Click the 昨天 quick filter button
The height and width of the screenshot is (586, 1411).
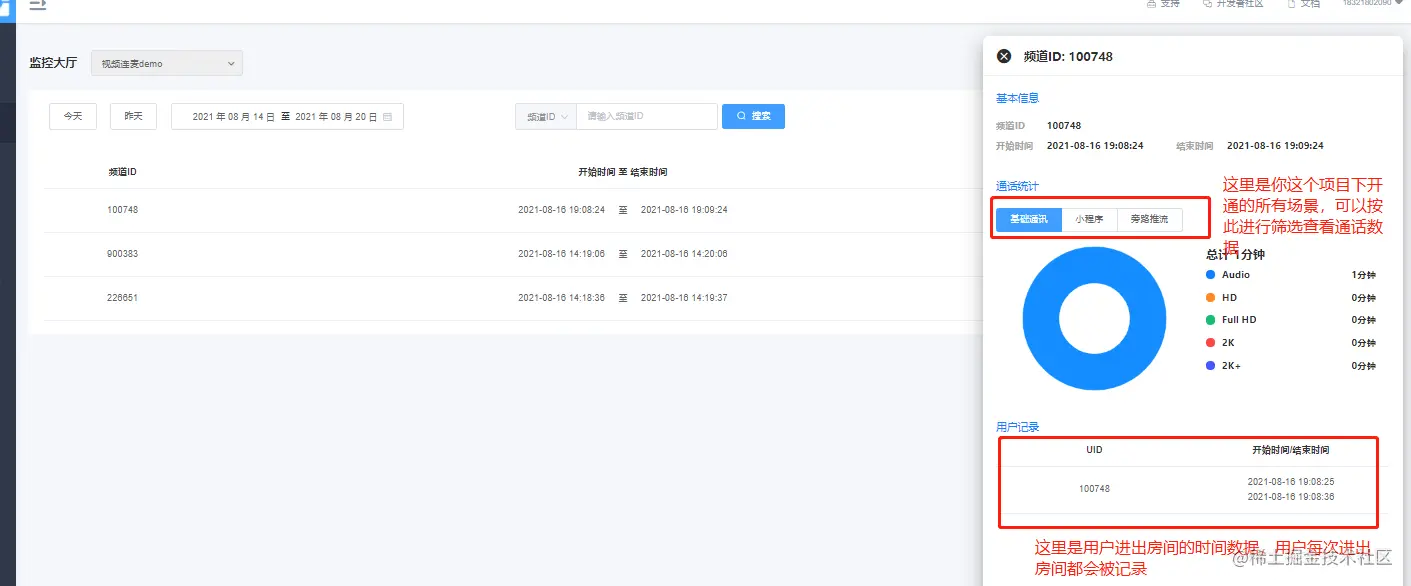[x=133, y=116]
